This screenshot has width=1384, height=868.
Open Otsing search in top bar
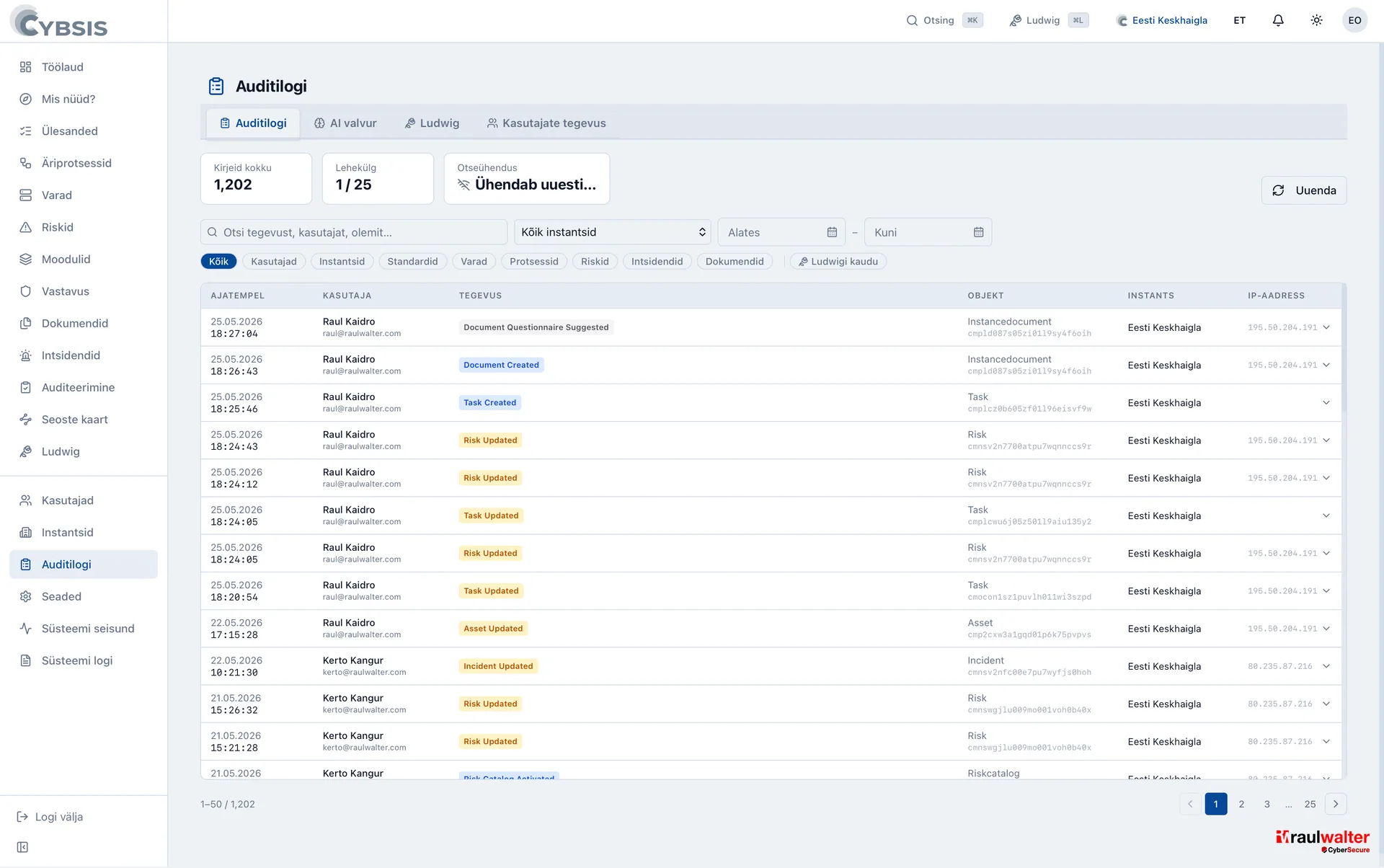(944, 20)
